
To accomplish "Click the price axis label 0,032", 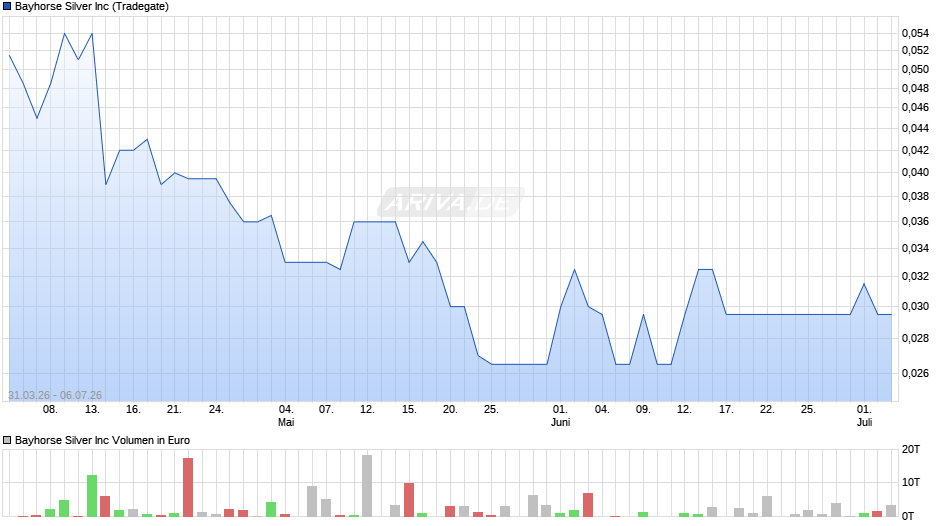I will 915,276.
